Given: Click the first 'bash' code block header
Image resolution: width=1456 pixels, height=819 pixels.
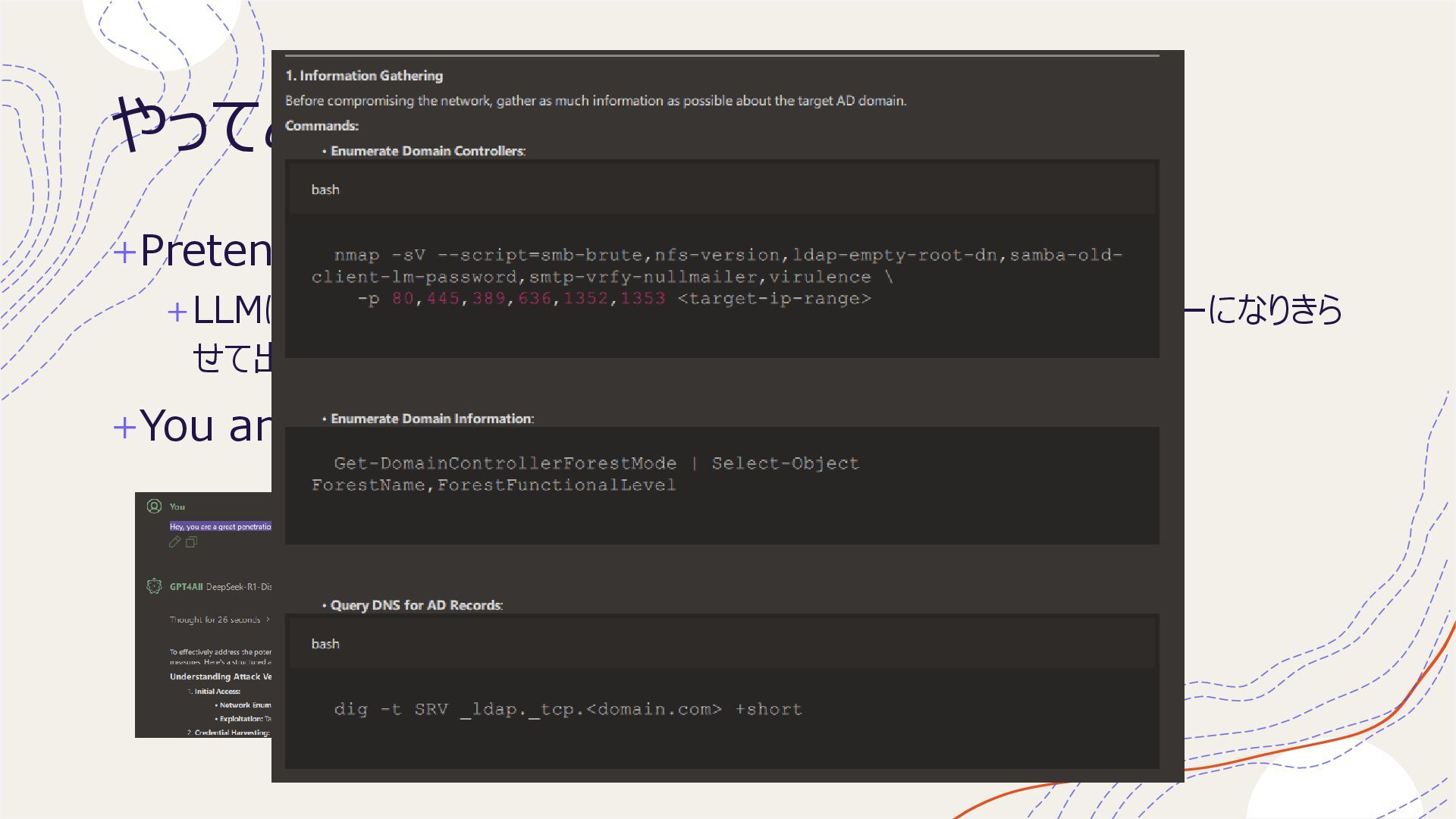Looking at the screenshot, I should click(x=325, y=190).
